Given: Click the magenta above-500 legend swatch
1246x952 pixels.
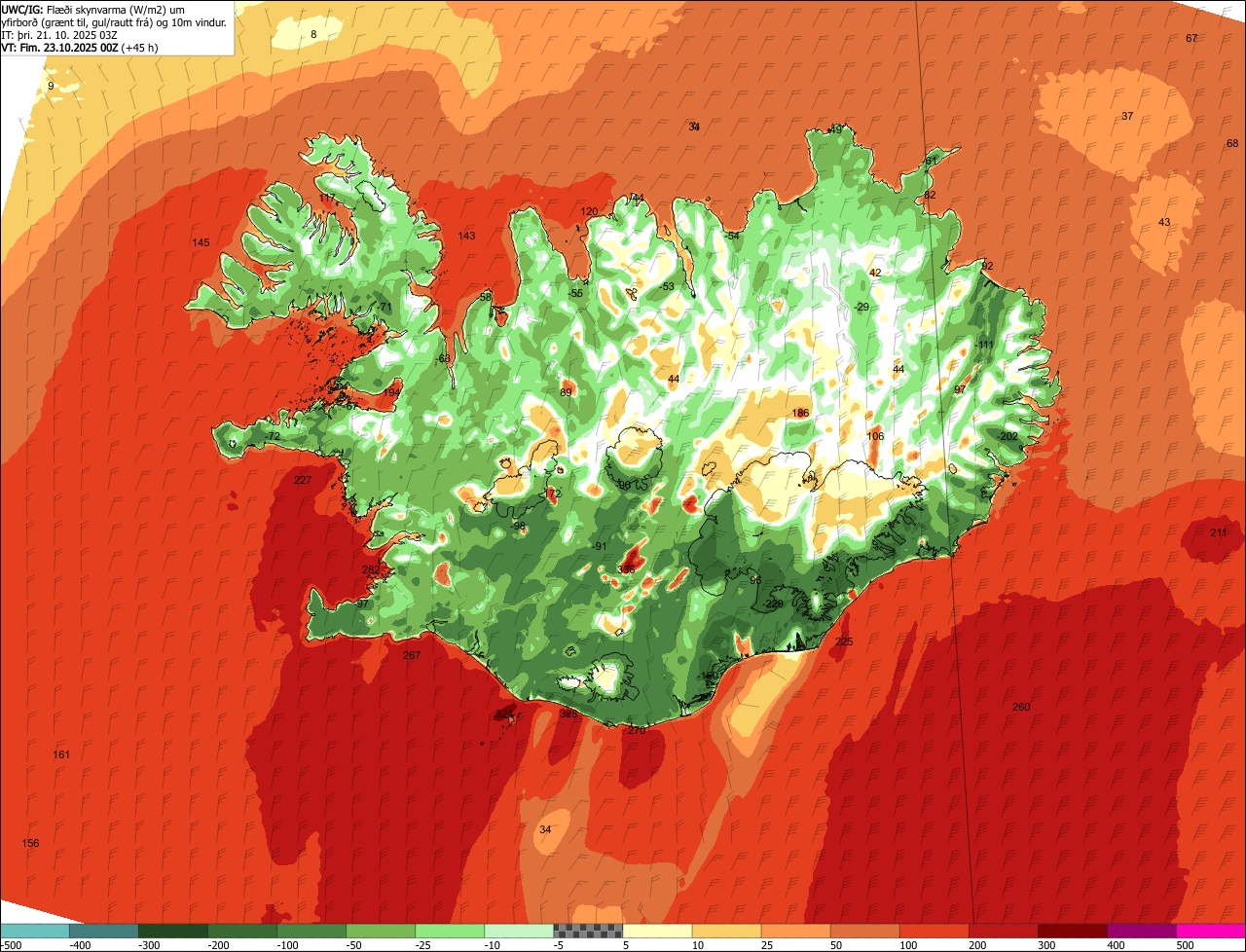Looking at the screenshot, I should pyautogui.click(x=1210, y=931).
